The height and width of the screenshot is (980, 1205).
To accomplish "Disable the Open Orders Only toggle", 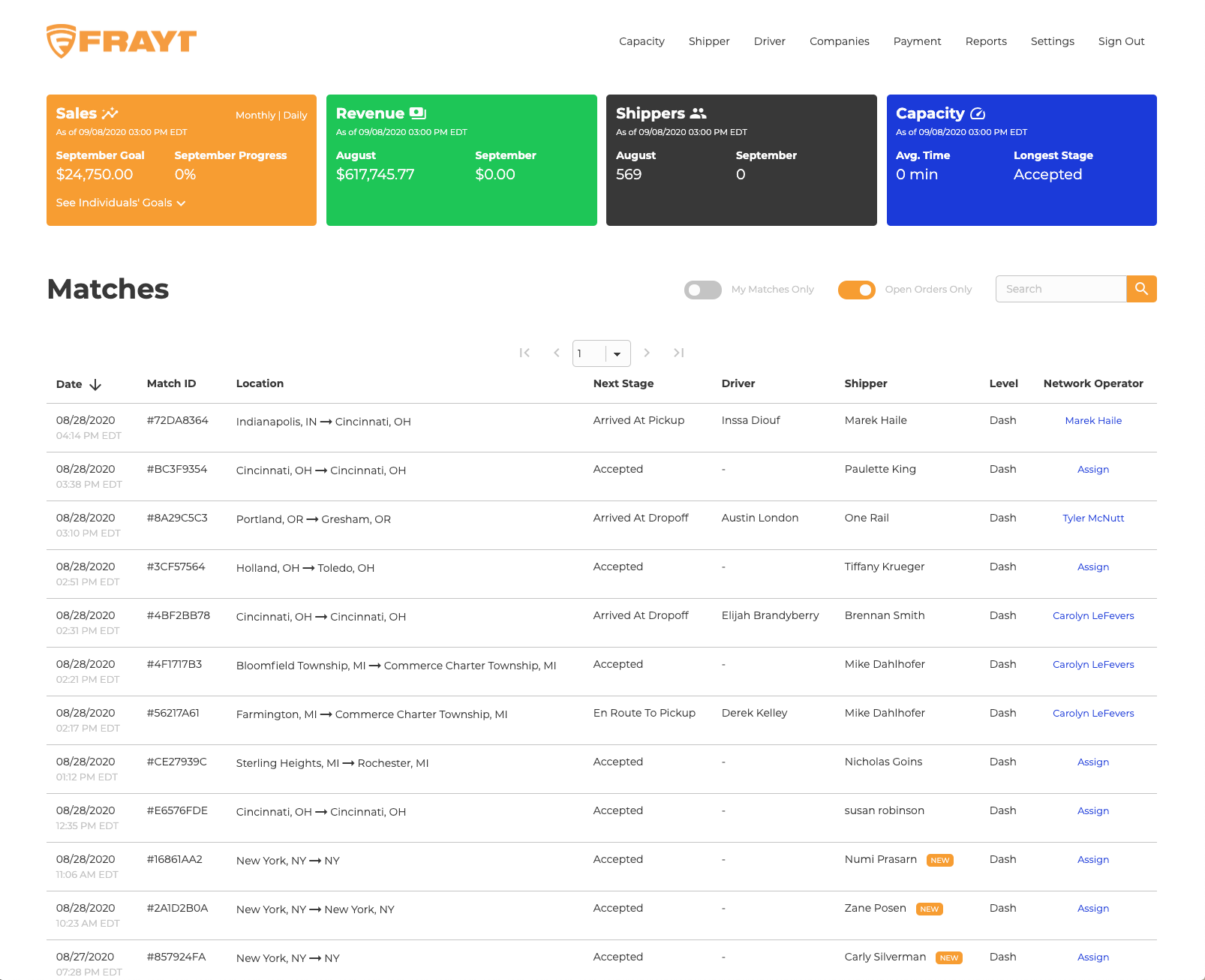I will pyautogui.click(x=857, y=290).
